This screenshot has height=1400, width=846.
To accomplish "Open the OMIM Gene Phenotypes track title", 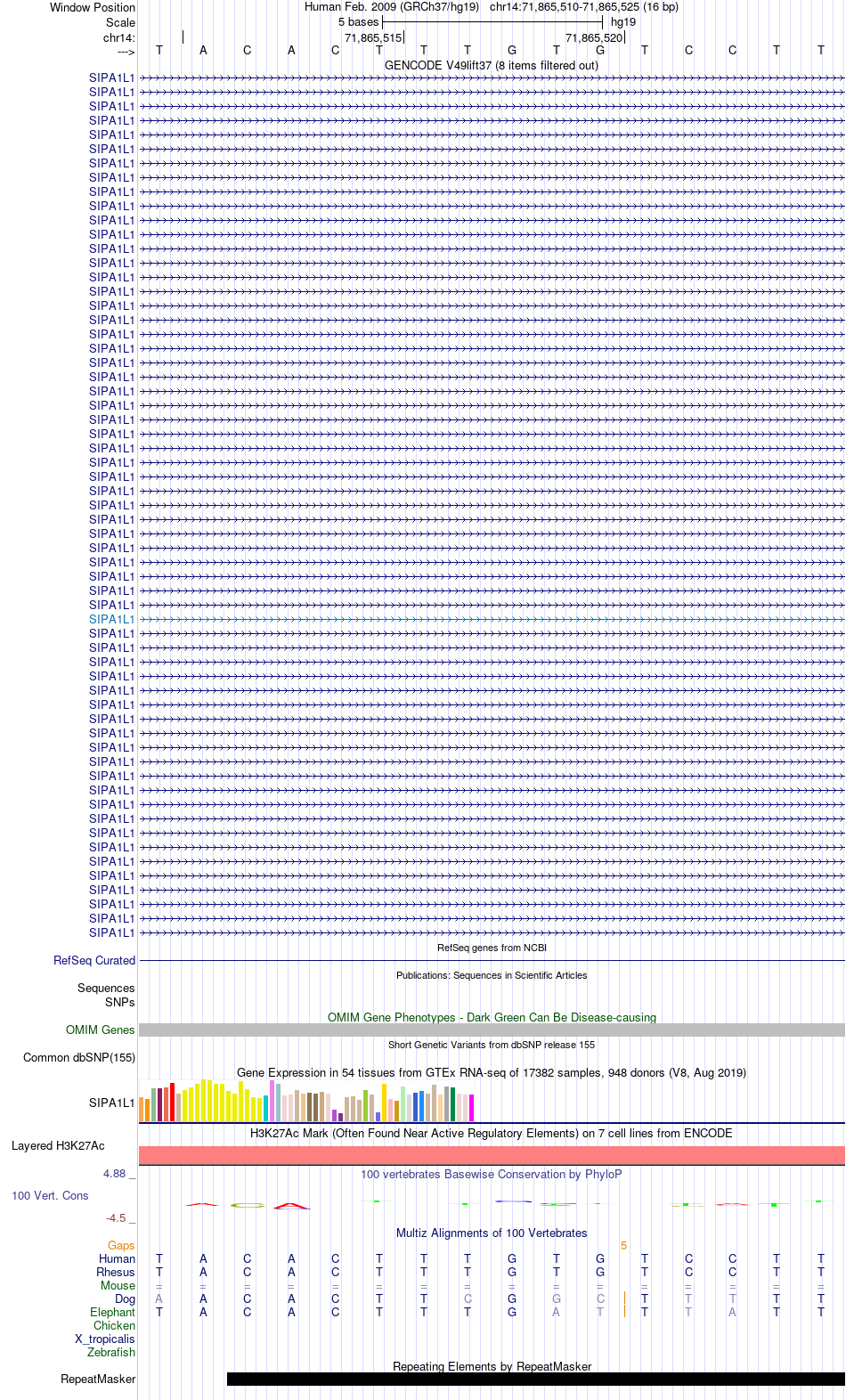I will pyautogui.click(x=492, y=1017).
